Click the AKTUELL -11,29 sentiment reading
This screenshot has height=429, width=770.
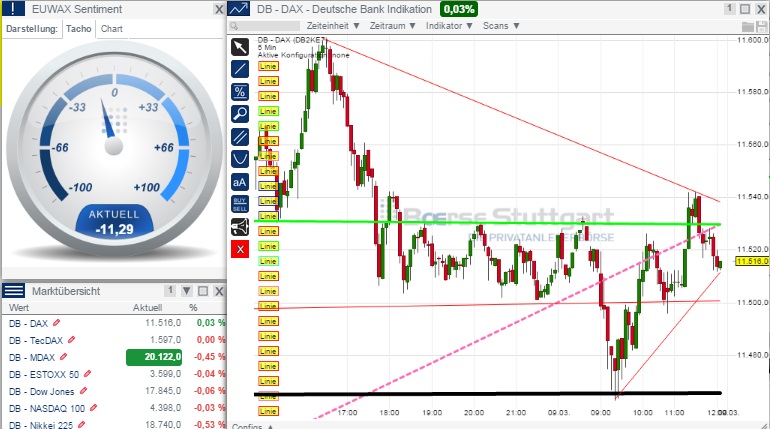point(114,222)
